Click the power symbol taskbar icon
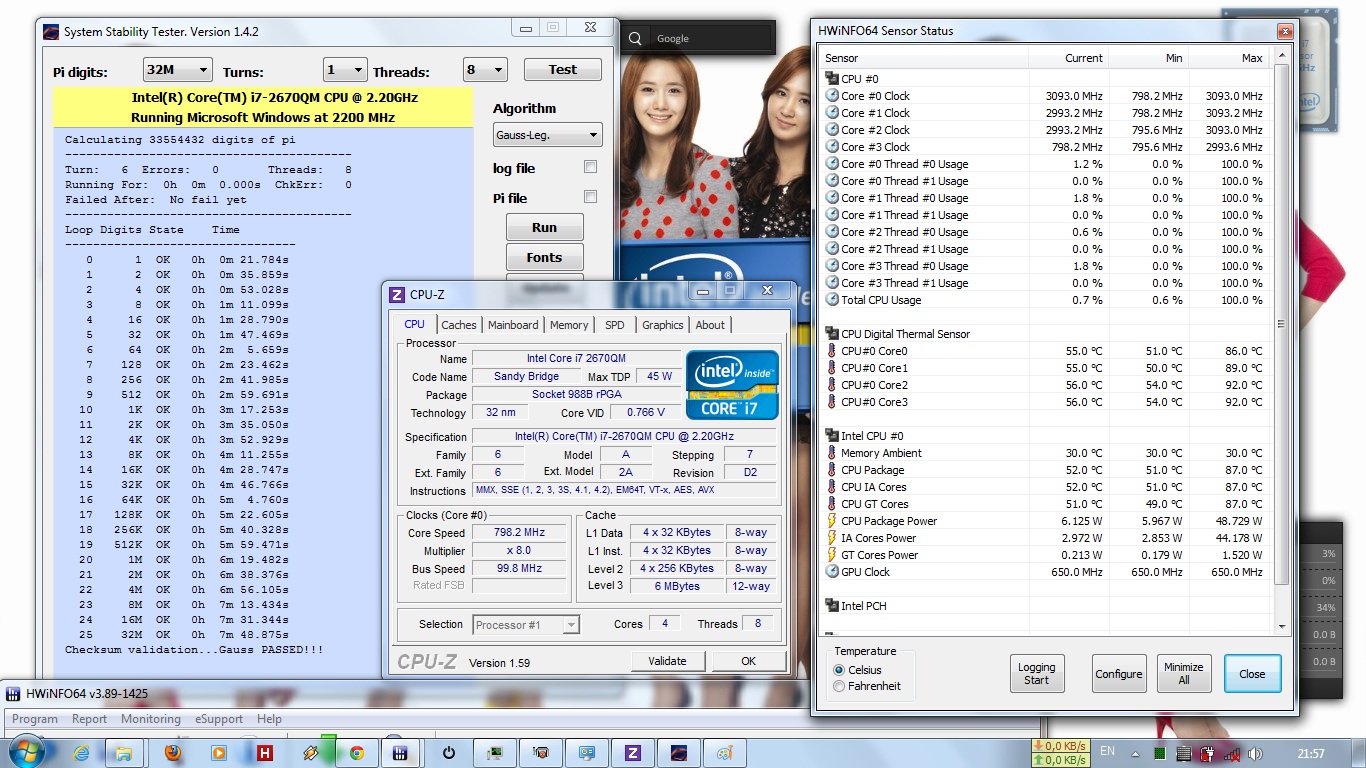 click(x=449, y=753)
